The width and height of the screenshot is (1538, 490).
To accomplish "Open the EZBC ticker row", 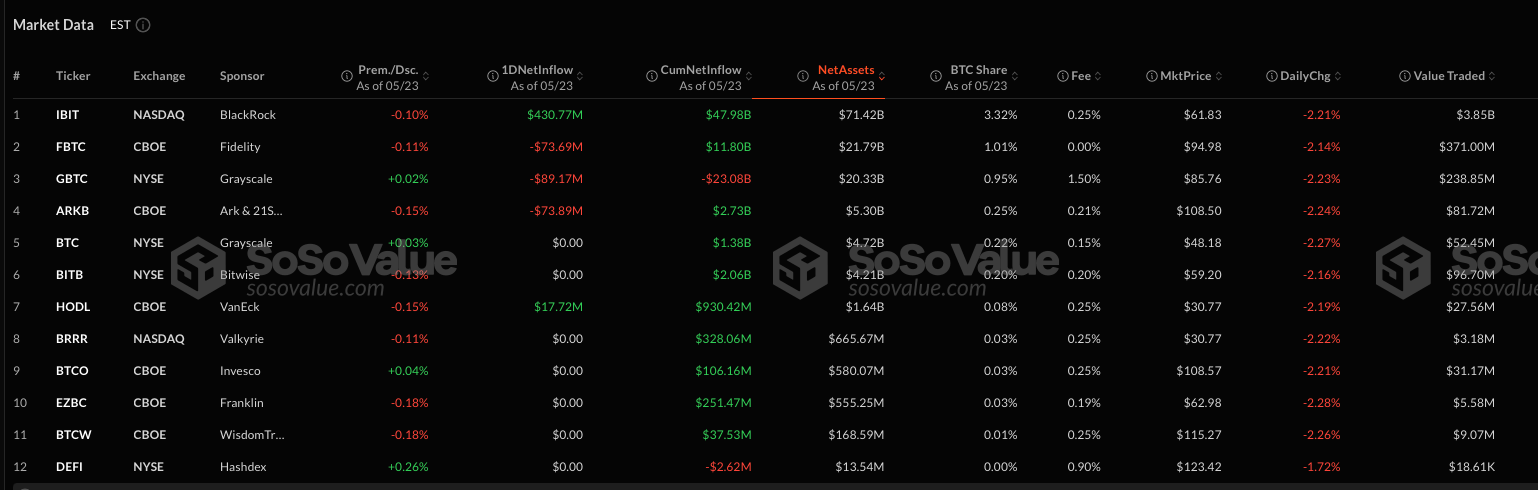I will [71, 403].
